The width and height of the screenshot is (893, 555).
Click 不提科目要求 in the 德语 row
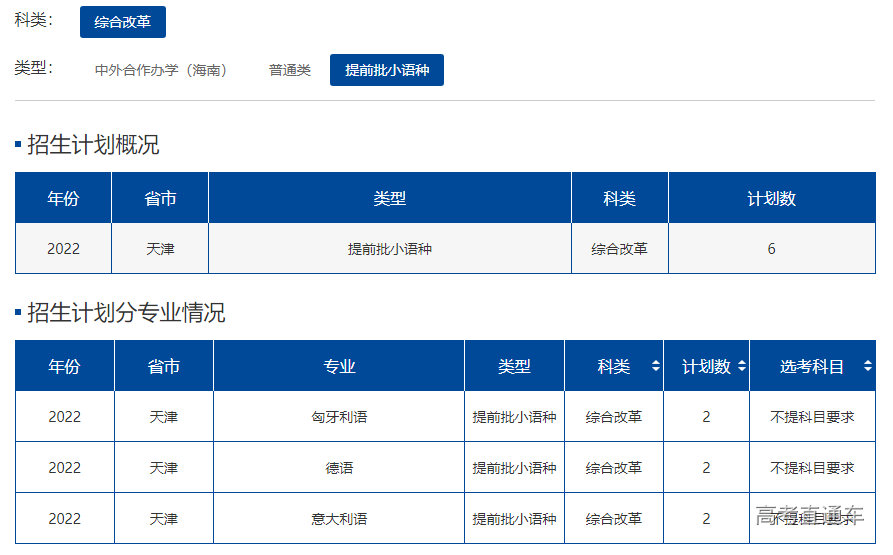[812, 468]
